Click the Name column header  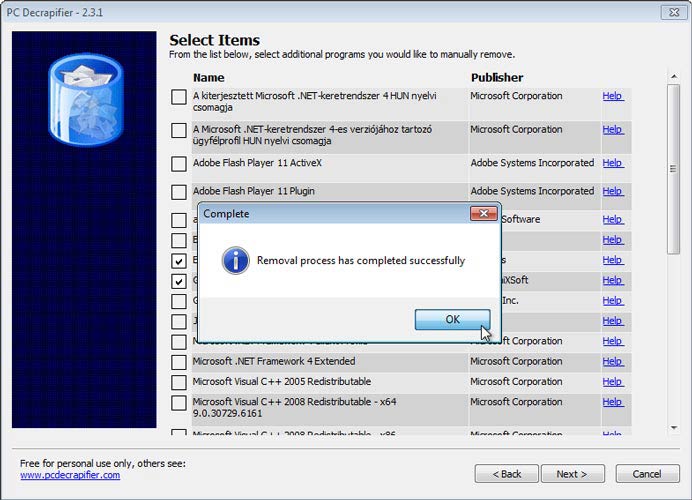(209, 78)
